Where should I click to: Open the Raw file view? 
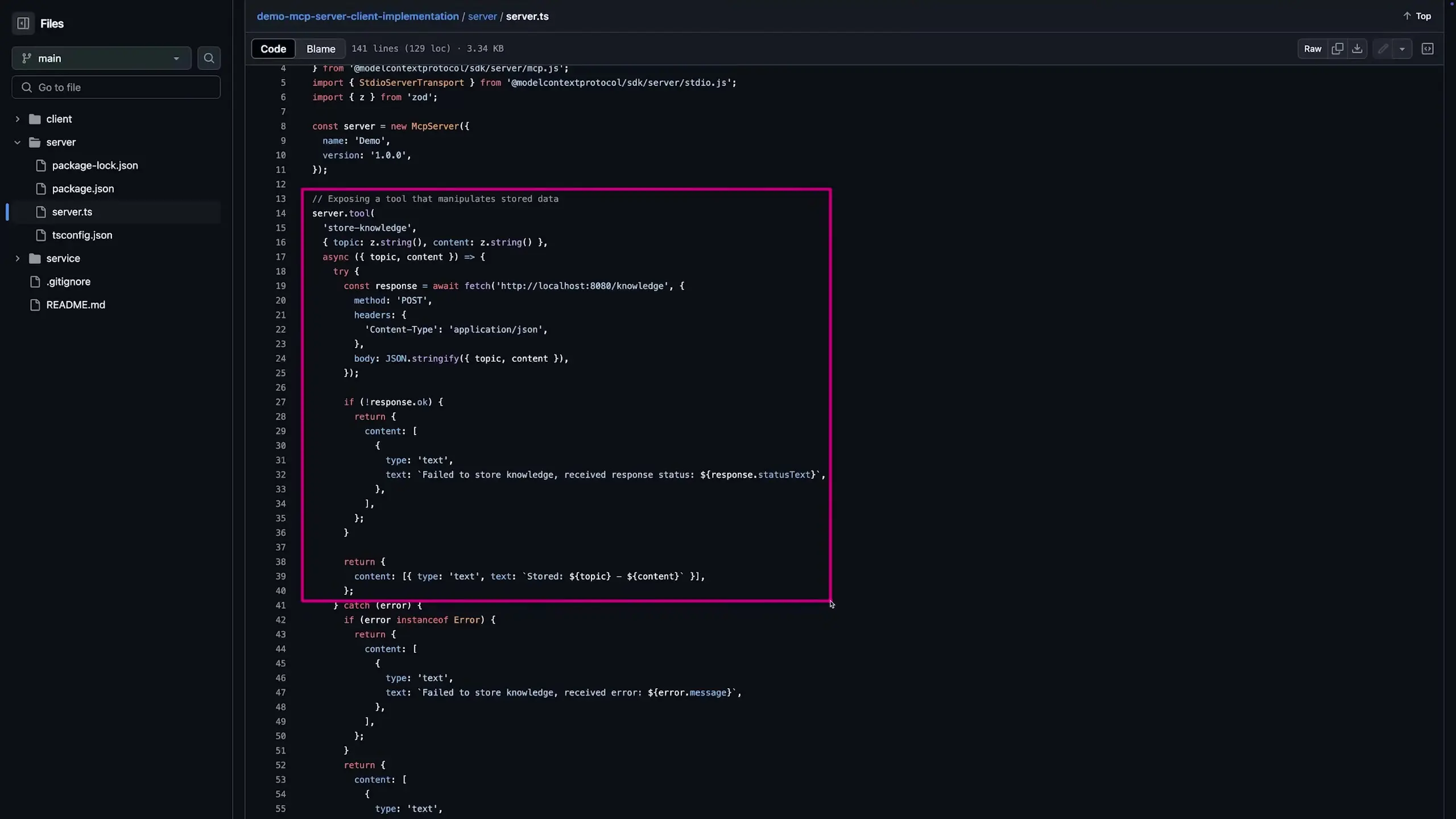[1313, 49]
